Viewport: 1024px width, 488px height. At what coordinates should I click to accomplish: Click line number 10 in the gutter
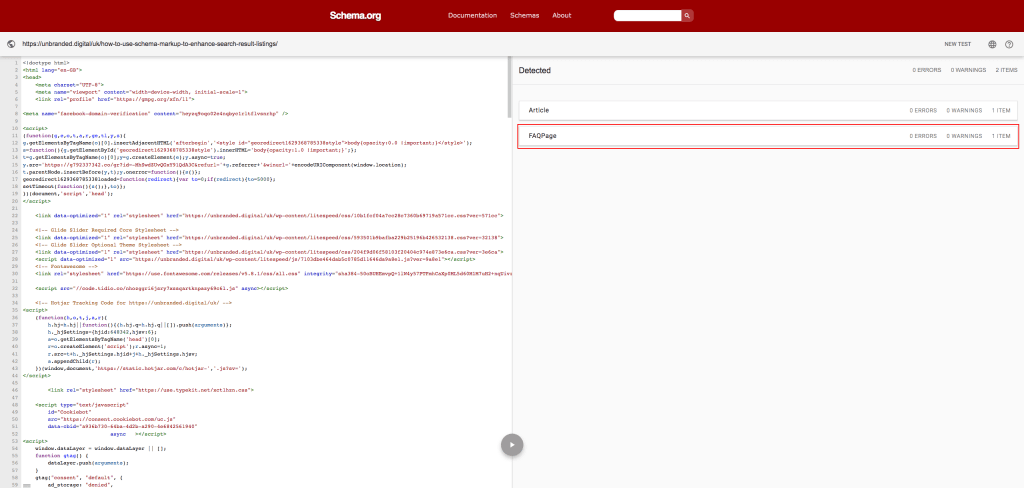click(x=17, y=128)
